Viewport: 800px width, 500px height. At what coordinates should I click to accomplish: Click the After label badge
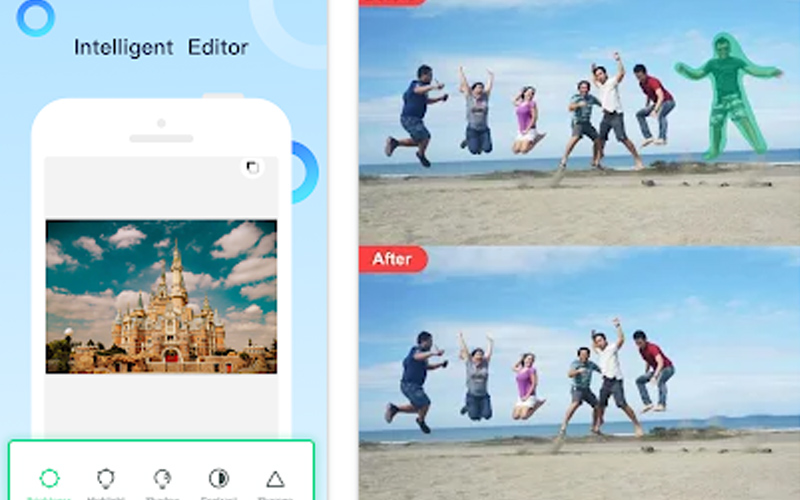[393, 259]
